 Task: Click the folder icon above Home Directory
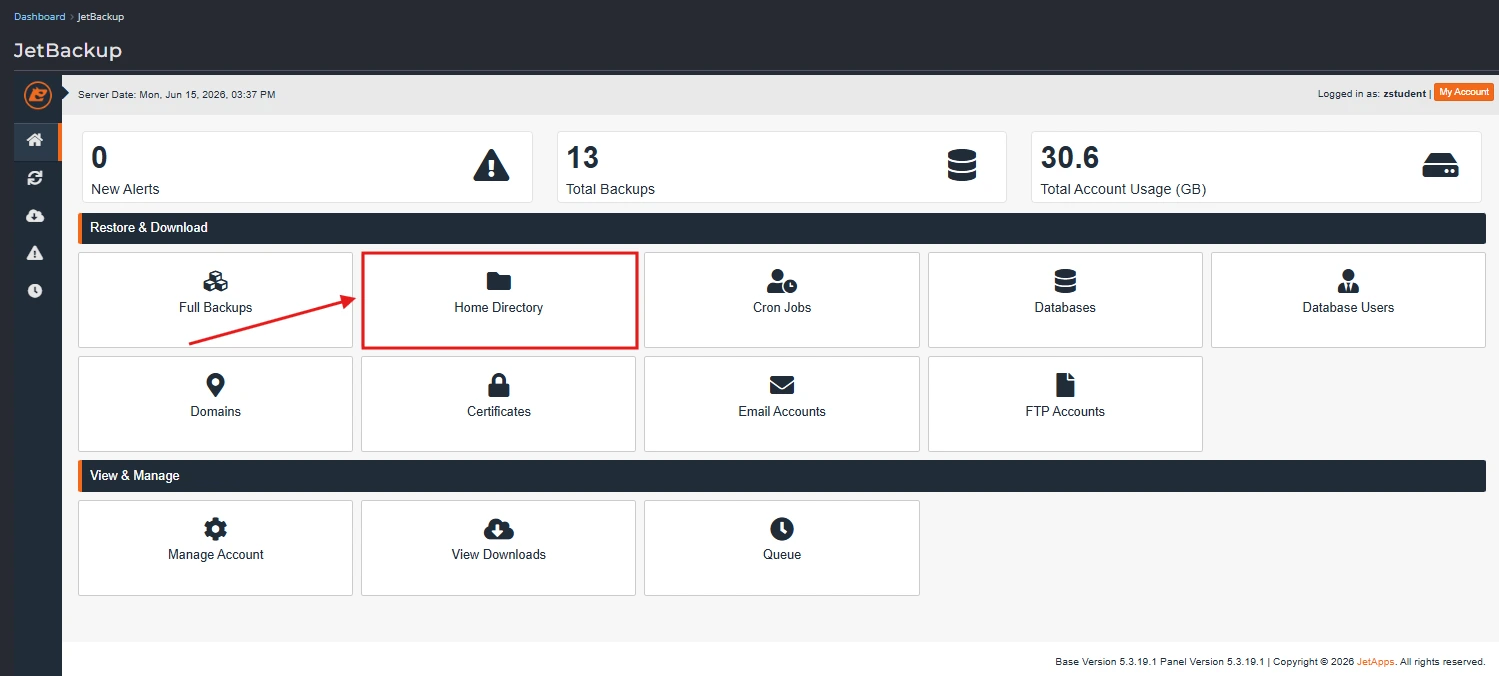[x=498, y=281]
